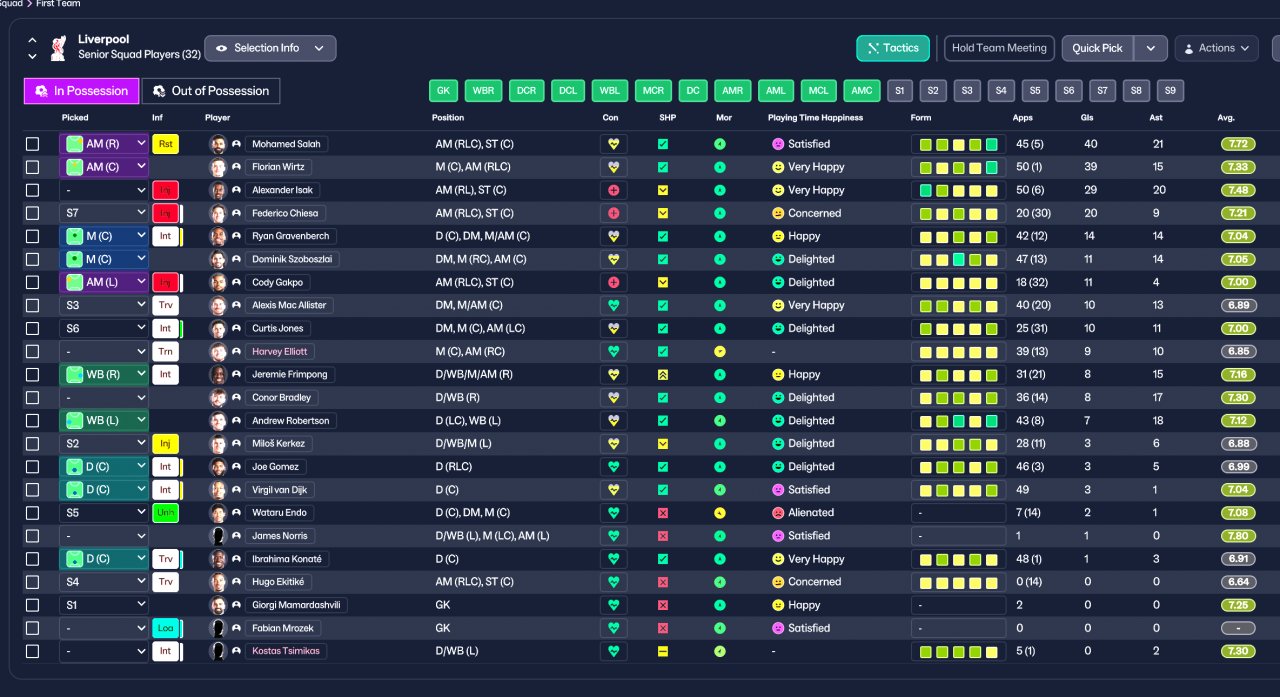Click the yellow morale icon for Harvey Elliott
Image resolution: width=1280 pixels, height=697 pixels.
point(720,351)
